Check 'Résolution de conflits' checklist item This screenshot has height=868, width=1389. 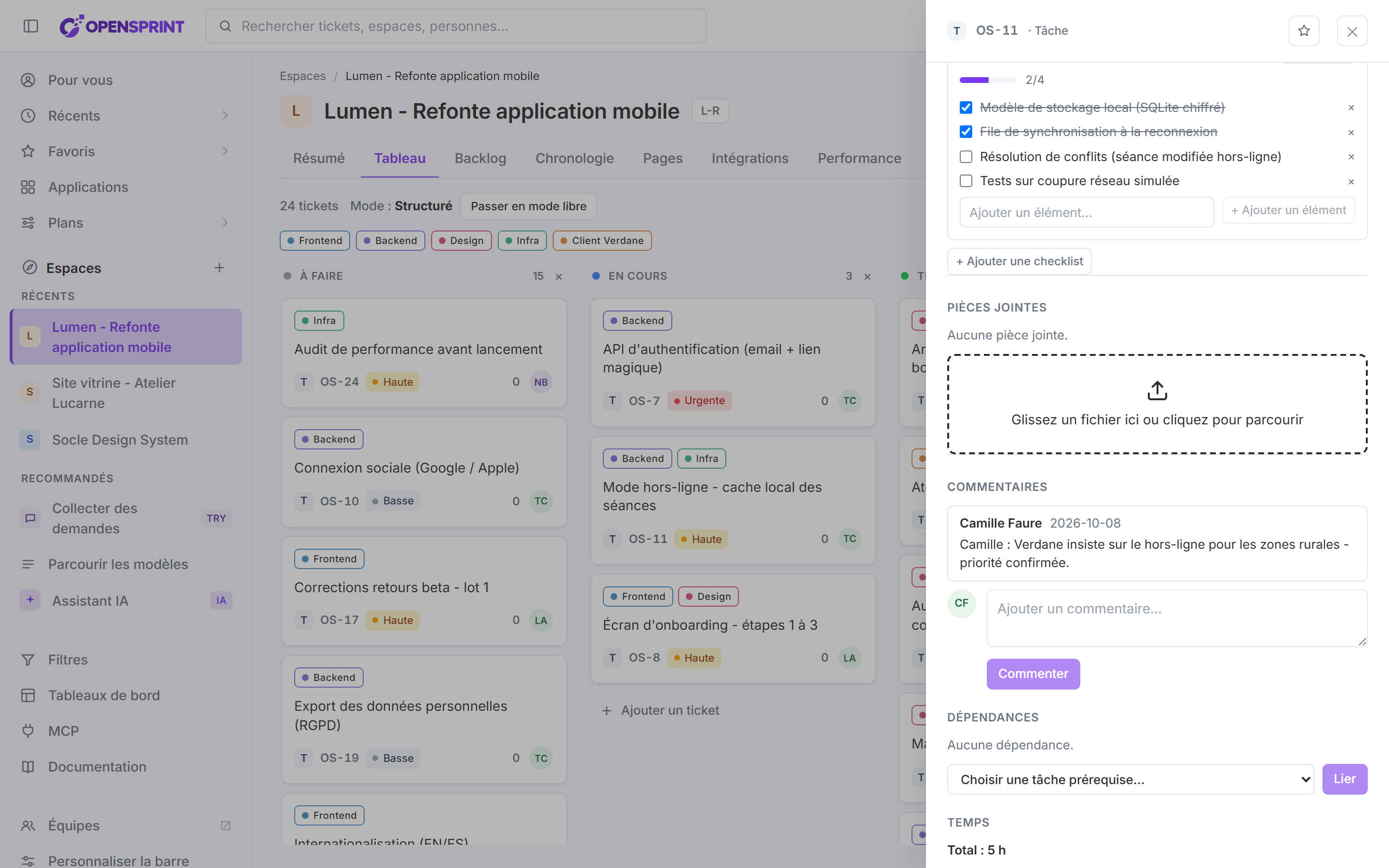pos(966,157)
